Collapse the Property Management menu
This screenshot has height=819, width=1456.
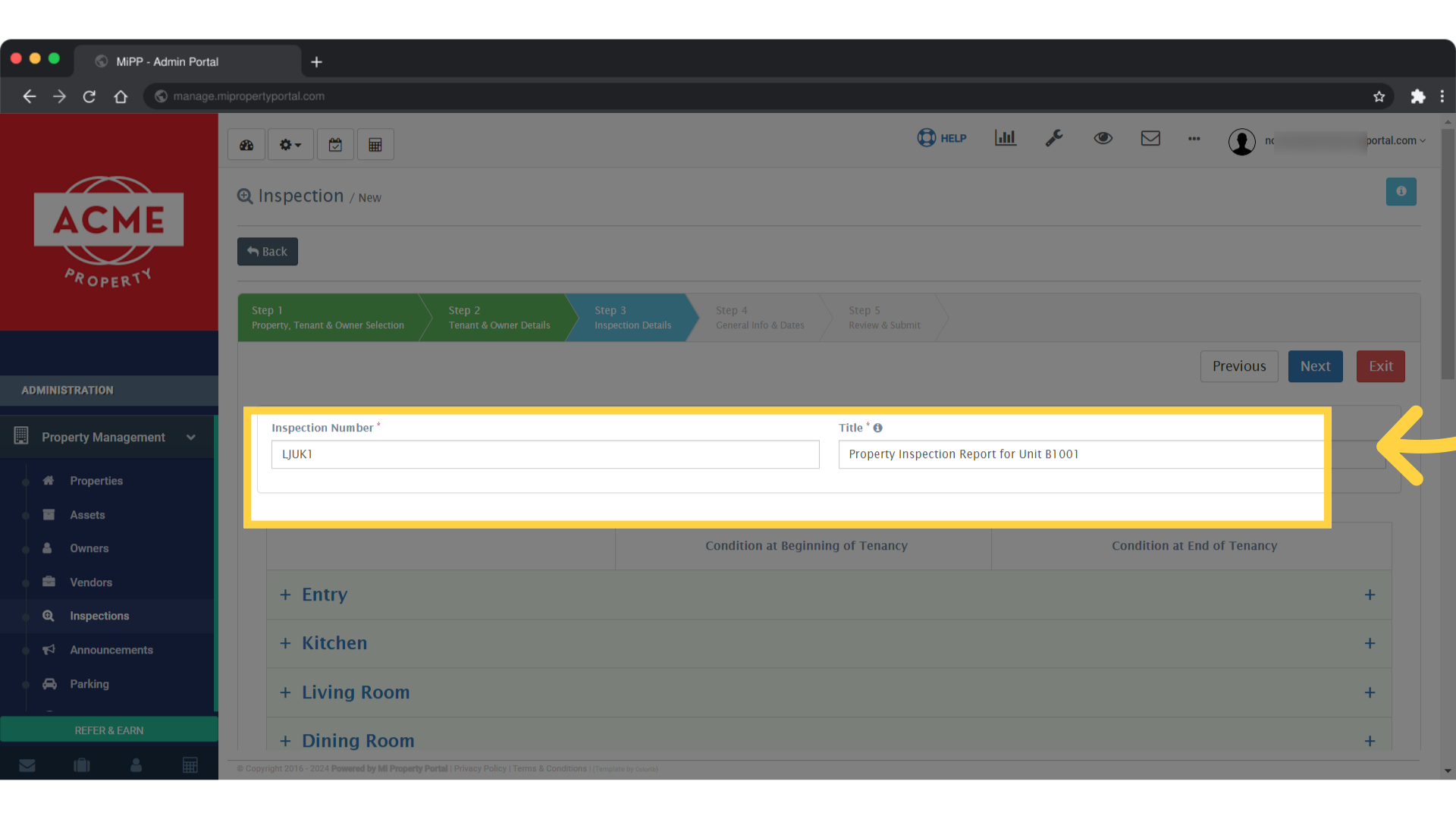(x=191, y=437)
